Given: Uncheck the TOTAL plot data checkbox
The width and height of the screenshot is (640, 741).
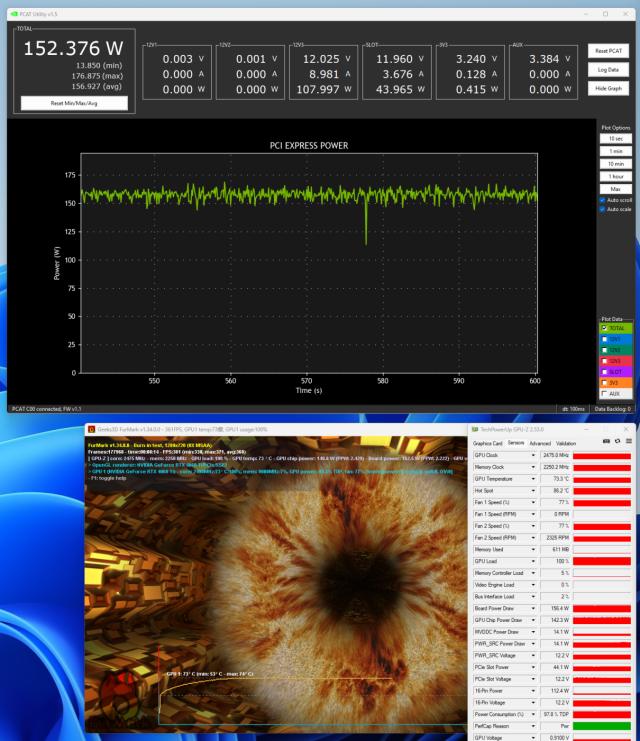Looking at the screenshot, I should pos(603,328).
